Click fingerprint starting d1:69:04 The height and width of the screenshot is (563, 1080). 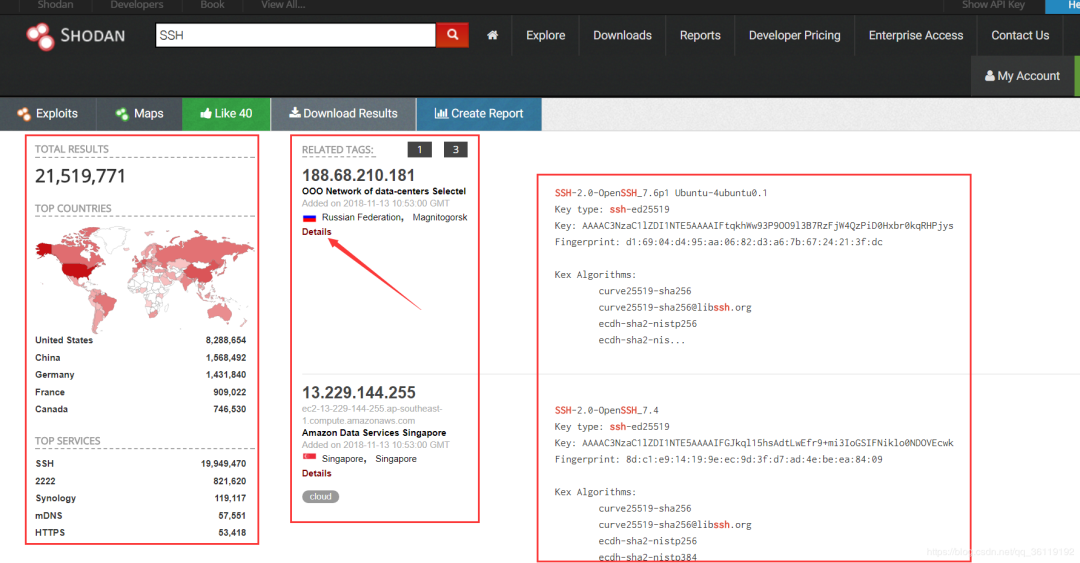click(718, 242)
